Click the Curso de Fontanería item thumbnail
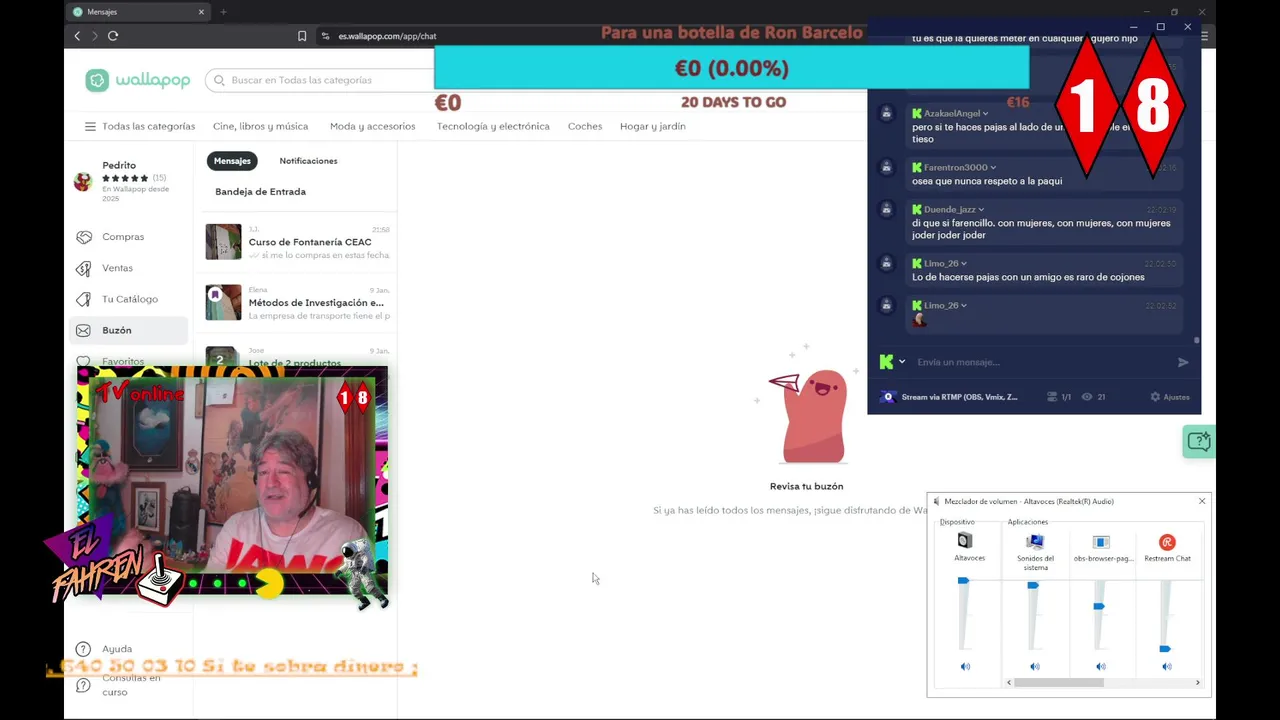Viewport: 1280px width, 720px height. pos(223,242)
